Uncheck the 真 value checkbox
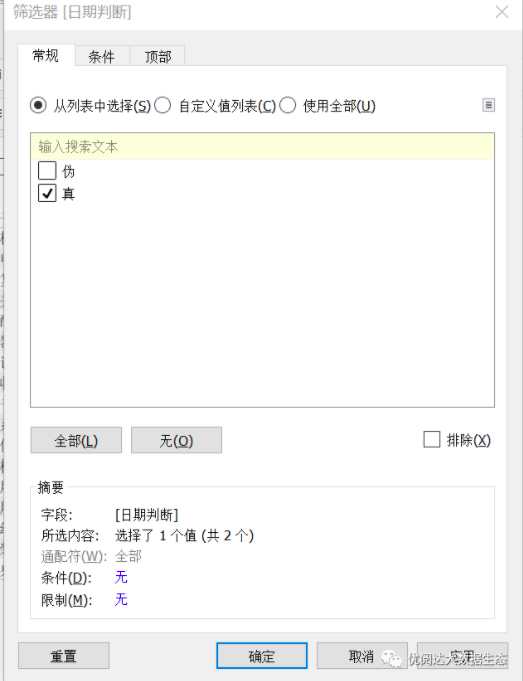The height and width of the screenshot is (681, 523). pyautogui.click(x=47, y=193)
